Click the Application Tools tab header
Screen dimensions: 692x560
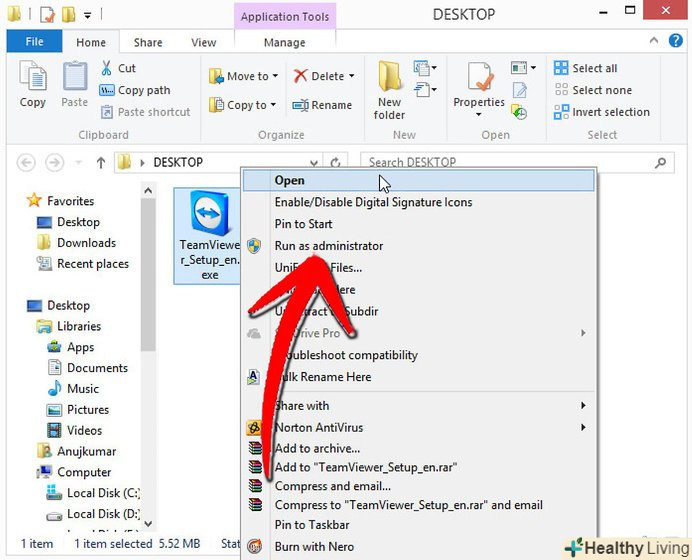point(285,17)
